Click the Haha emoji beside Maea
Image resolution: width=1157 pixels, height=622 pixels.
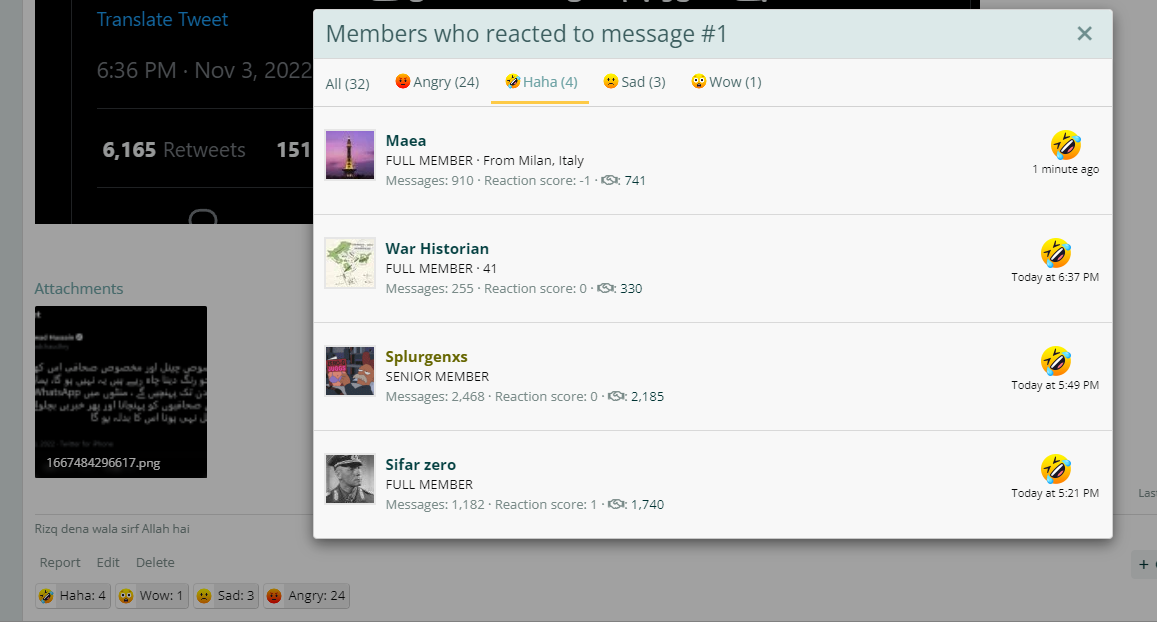point(1066,145)
